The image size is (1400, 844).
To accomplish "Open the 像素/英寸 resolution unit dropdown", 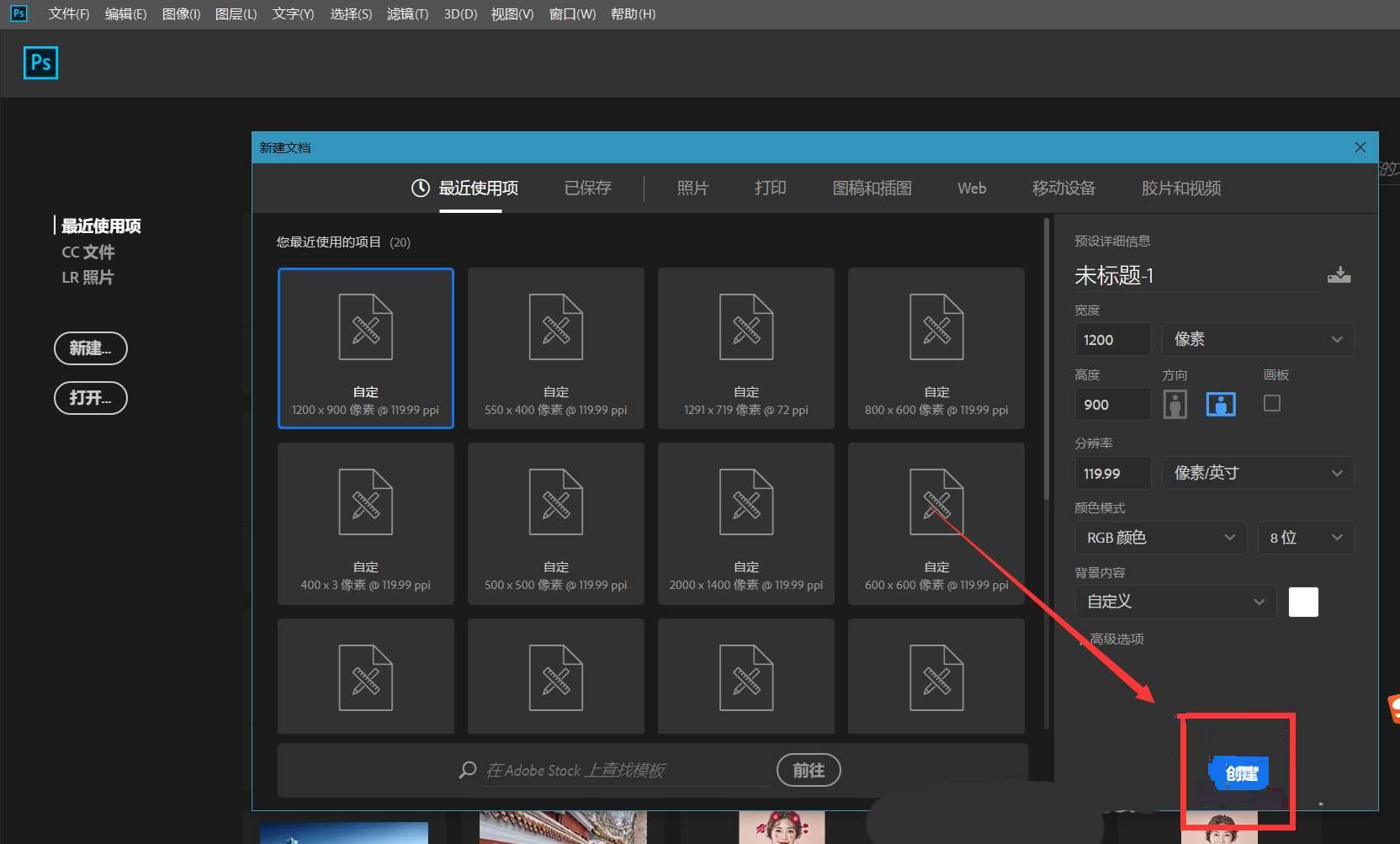I will click(1258, 473).
